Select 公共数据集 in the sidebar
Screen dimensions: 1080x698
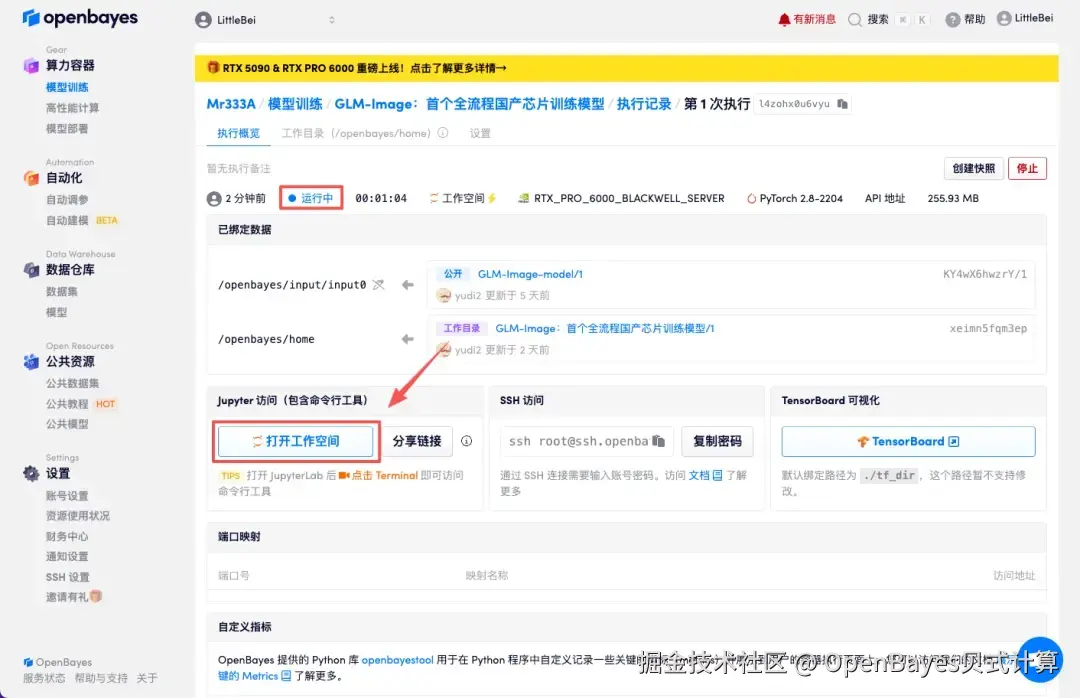tap(72, 383)
